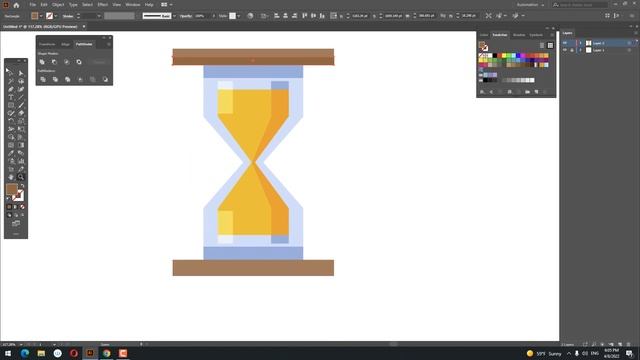
Task: Select the Type tool
Action: (11, 97)
